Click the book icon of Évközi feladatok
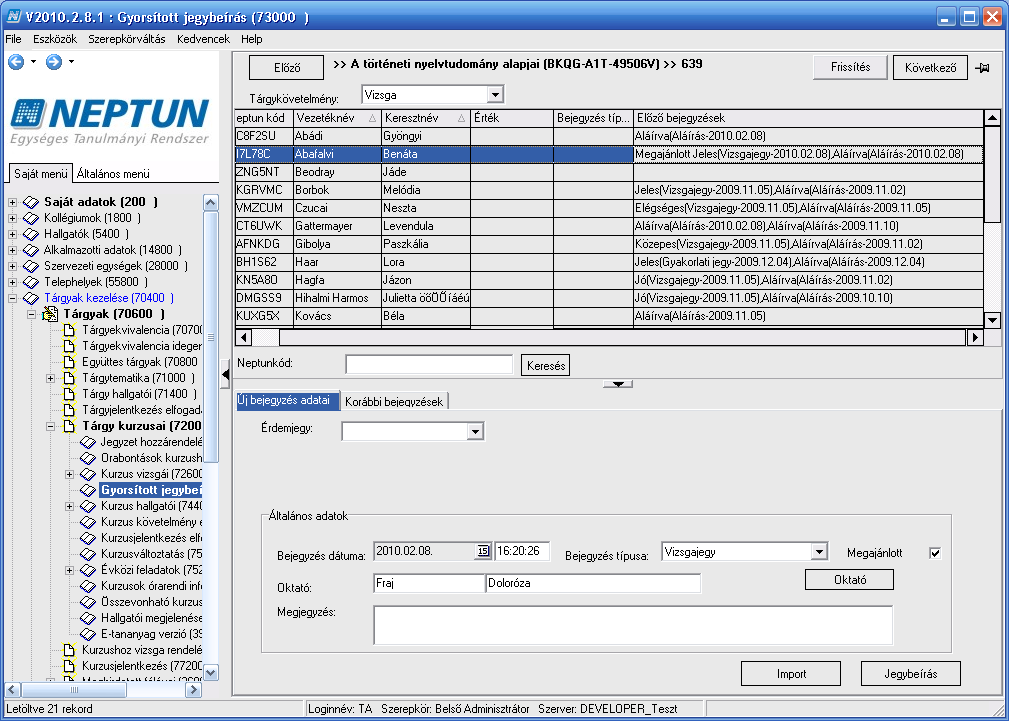The width and height of the screenshot is (1009, 721). pyautogui.click(x=88, y=570)
